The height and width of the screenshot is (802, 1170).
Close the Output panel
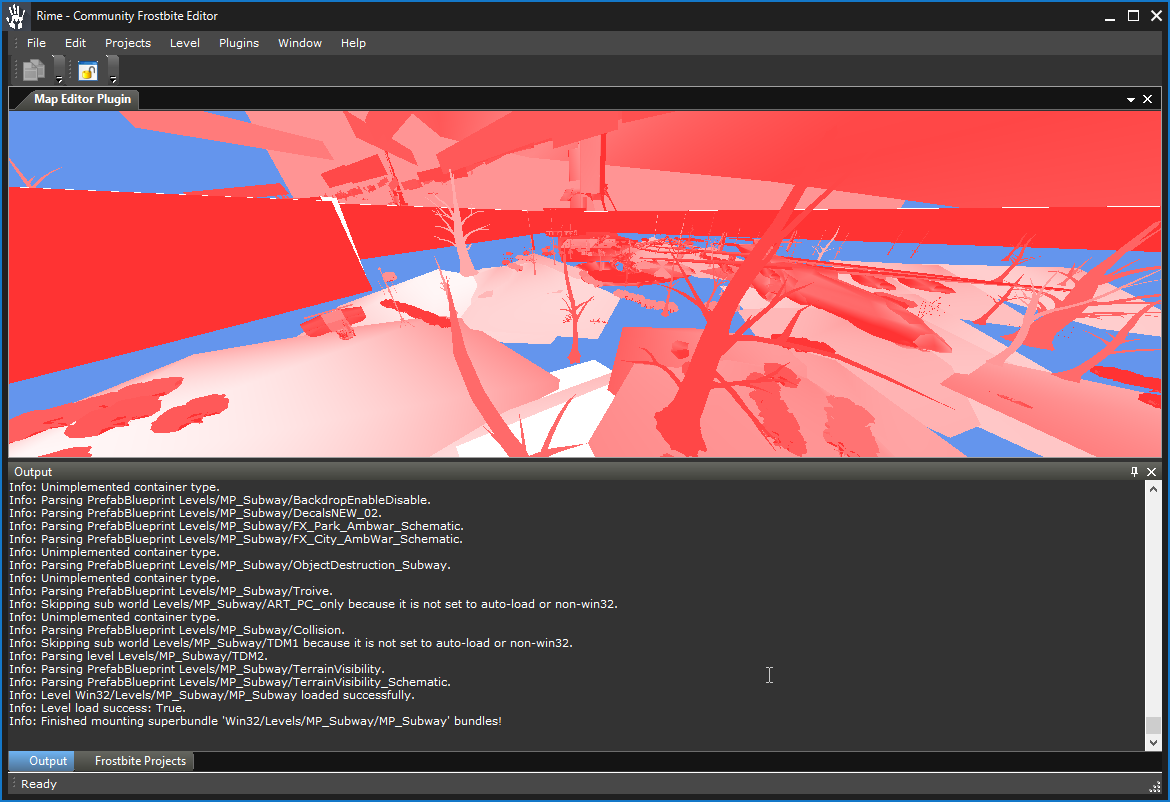pyautogui.click(x=1151, y=472)
